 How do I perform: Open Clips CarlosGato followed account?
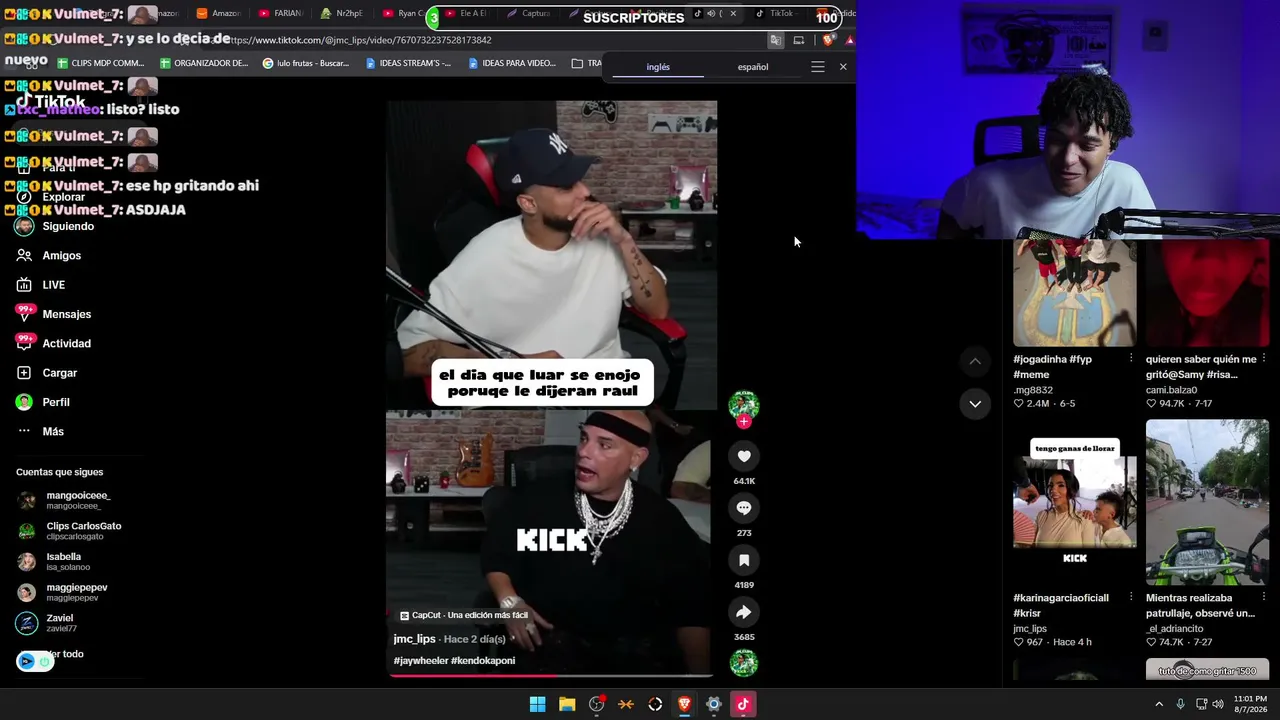click(x=69, y=531)
